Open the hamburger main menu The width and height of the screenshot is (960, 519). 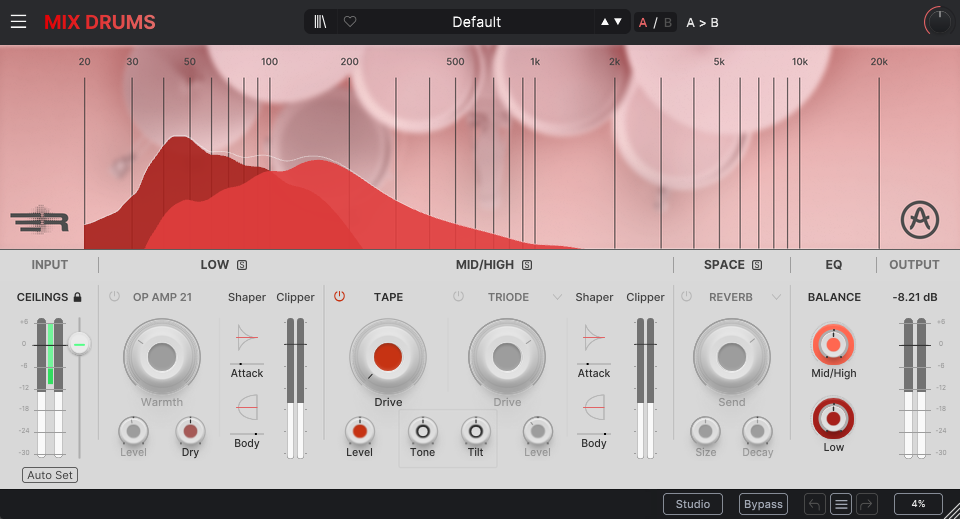(19, 22)
